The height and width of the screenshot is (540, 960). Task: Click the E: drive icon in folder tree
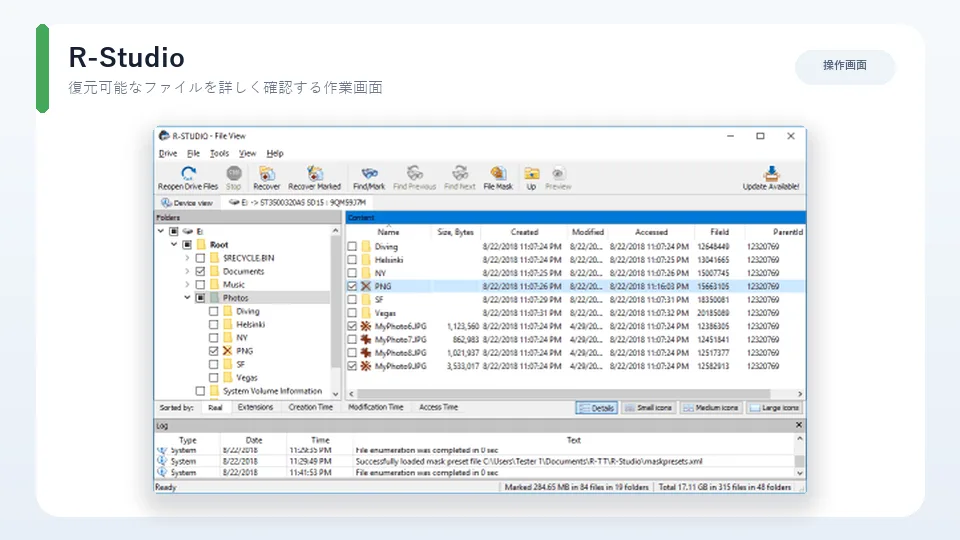click(188, 231)
